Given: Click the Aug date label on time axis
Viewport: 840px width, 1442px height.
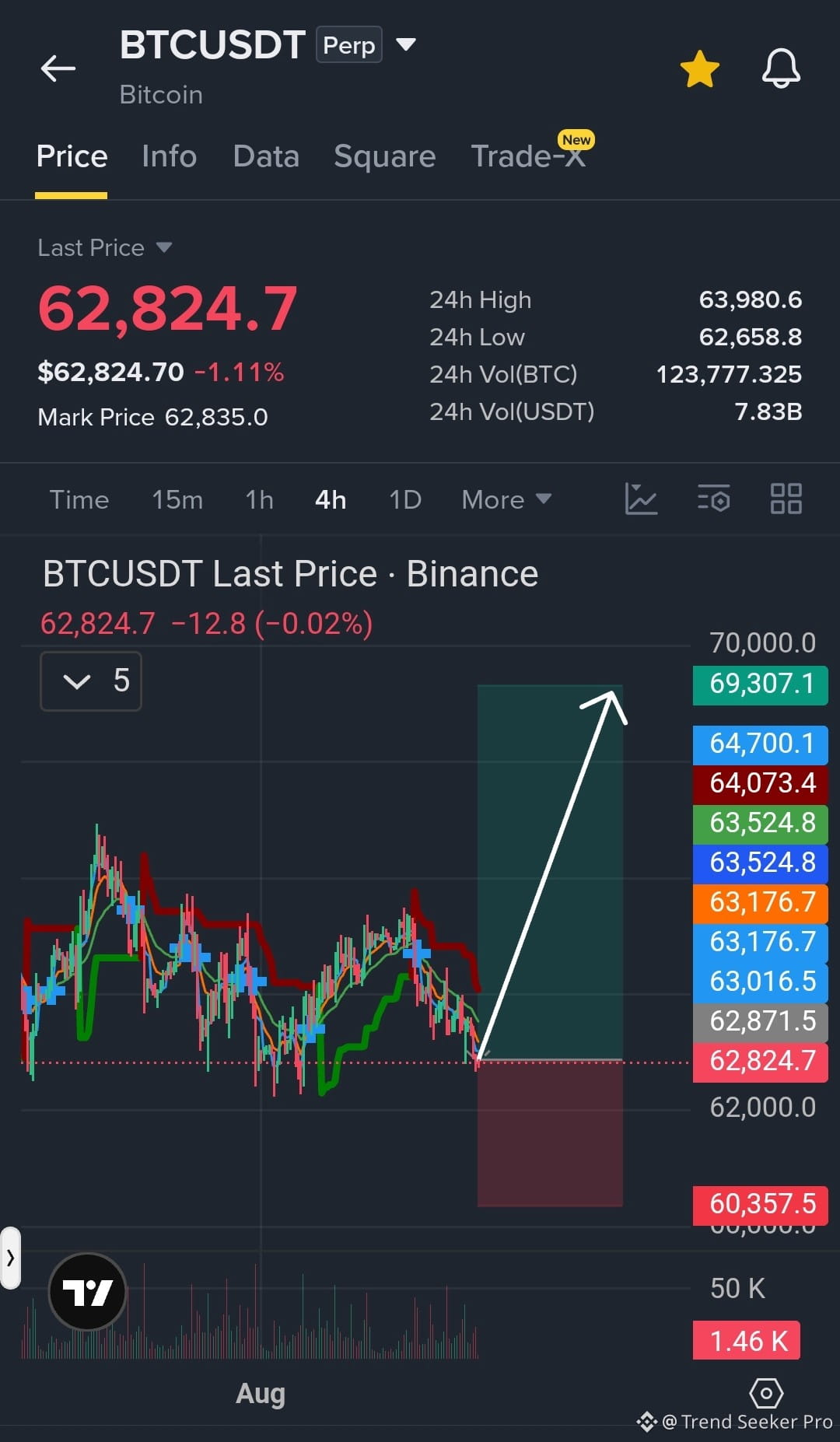Looking at the screenshot, I should click(x=261, y=1394).
